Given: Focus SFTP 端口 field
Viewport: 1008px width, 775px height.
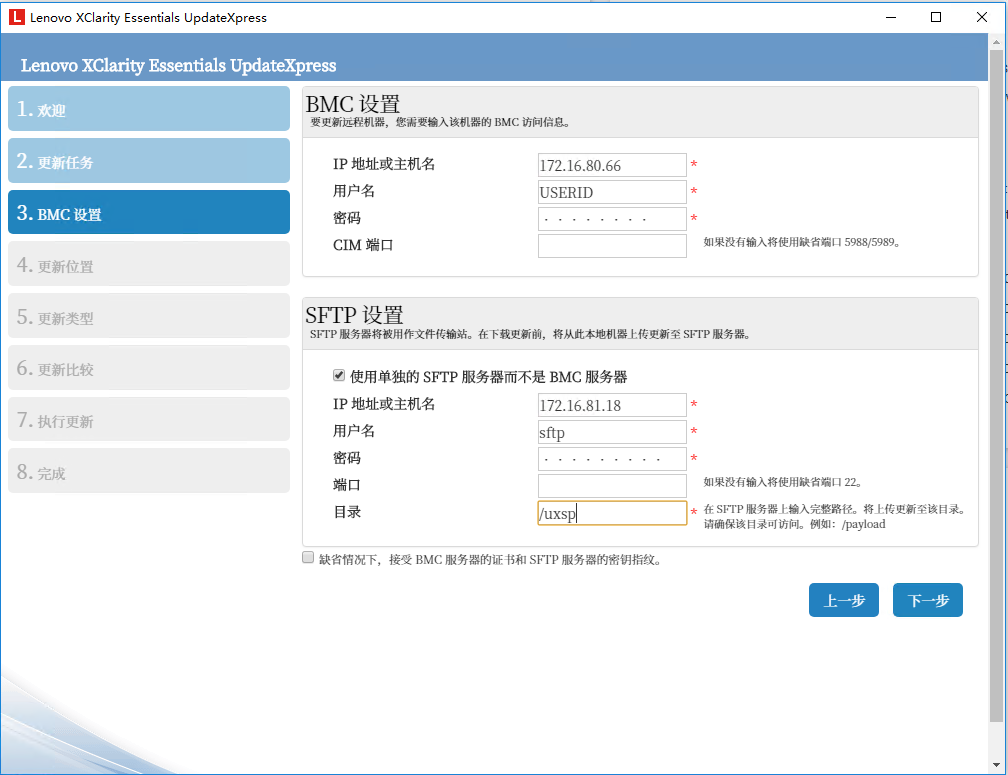Looking at the screenshot, I should [612, 486].
